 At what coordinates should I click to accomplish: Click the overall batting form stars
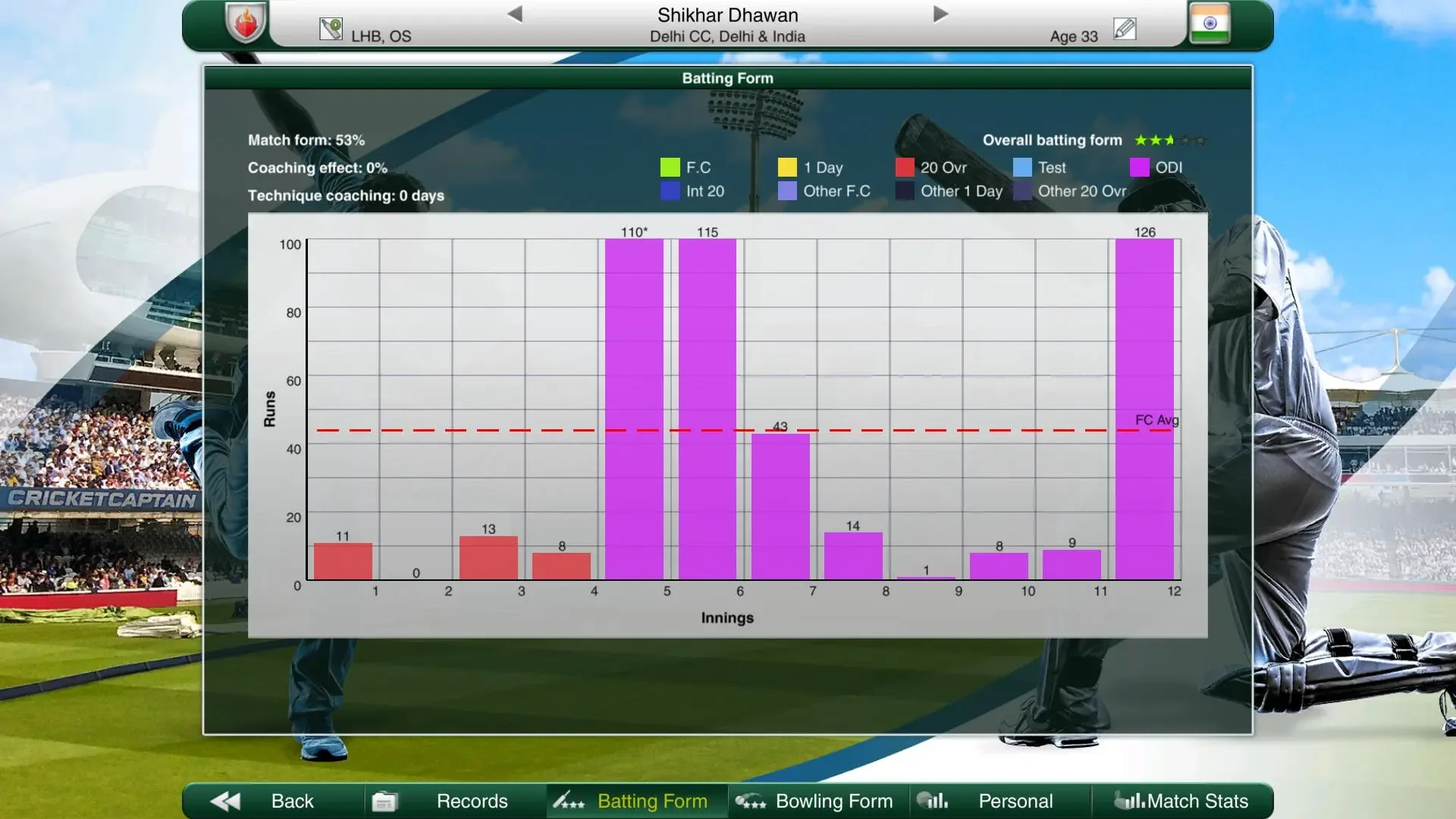(1169, 140)
